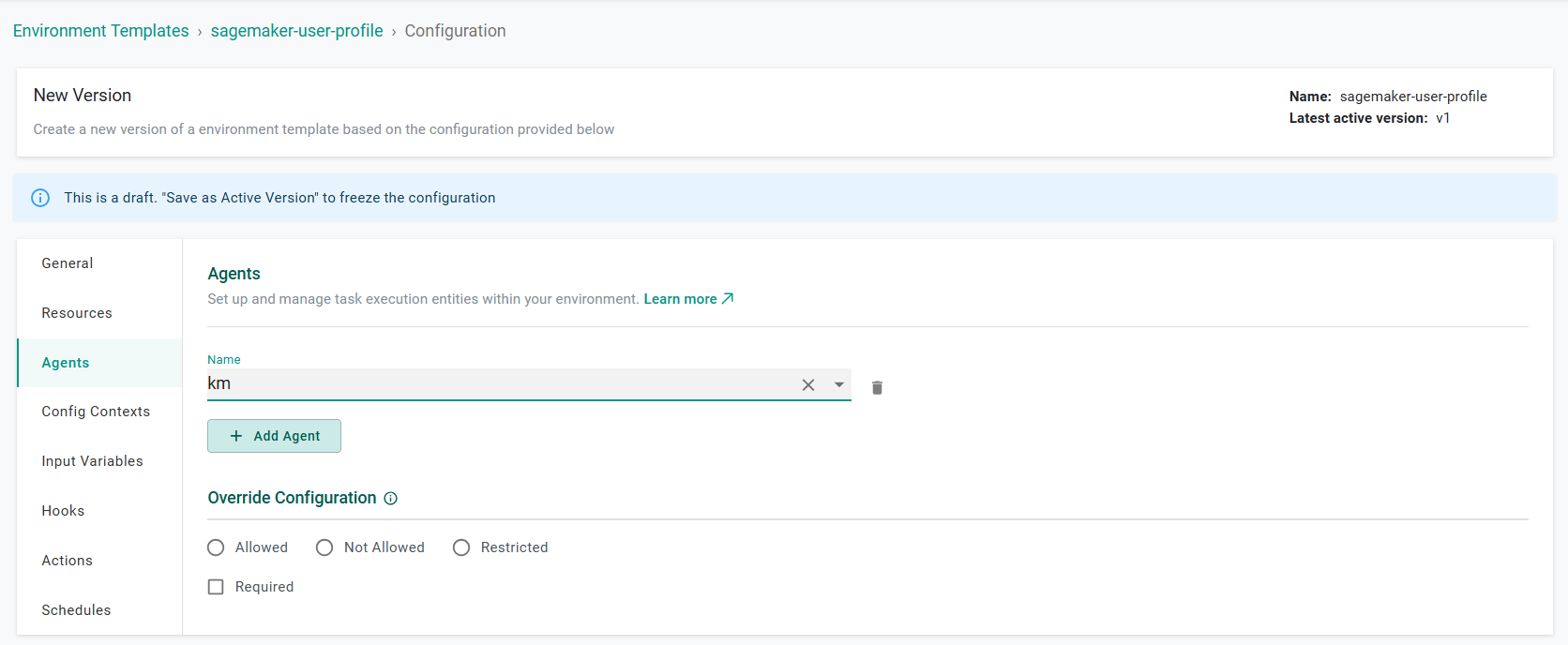
Task: Navigate to the Hooks section
Action: tap(63, 511)
